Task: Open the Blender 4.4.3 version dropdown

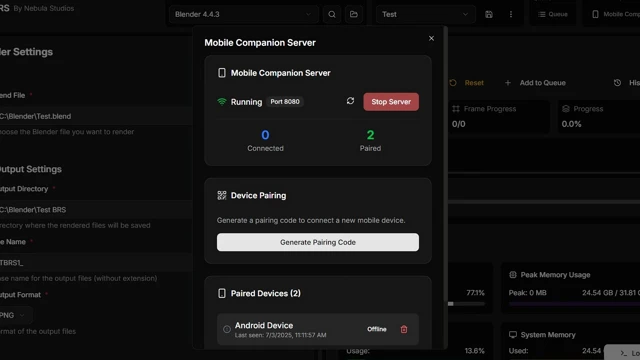Action: click(x=243, y=14)
